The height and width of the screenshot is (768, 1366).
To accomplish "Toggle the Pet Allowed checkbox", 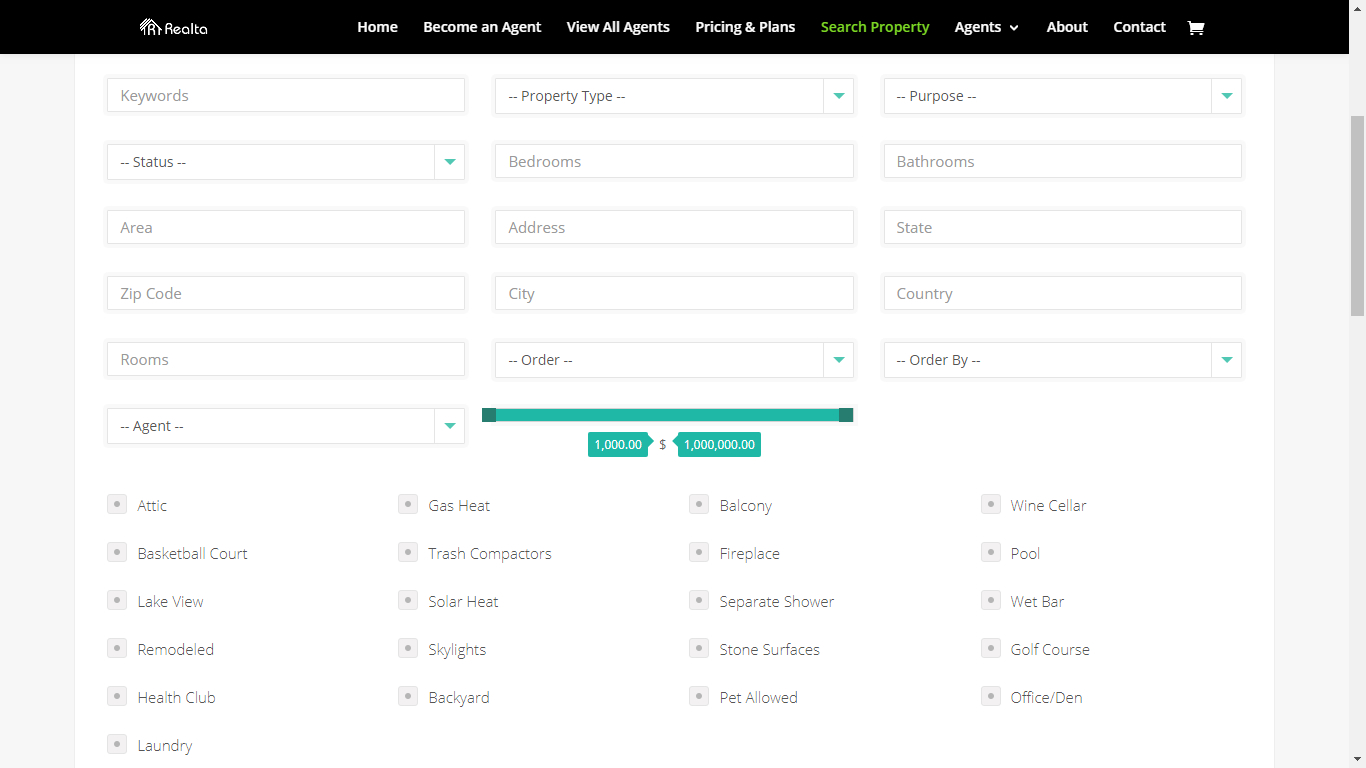I will tap(699, 696).
